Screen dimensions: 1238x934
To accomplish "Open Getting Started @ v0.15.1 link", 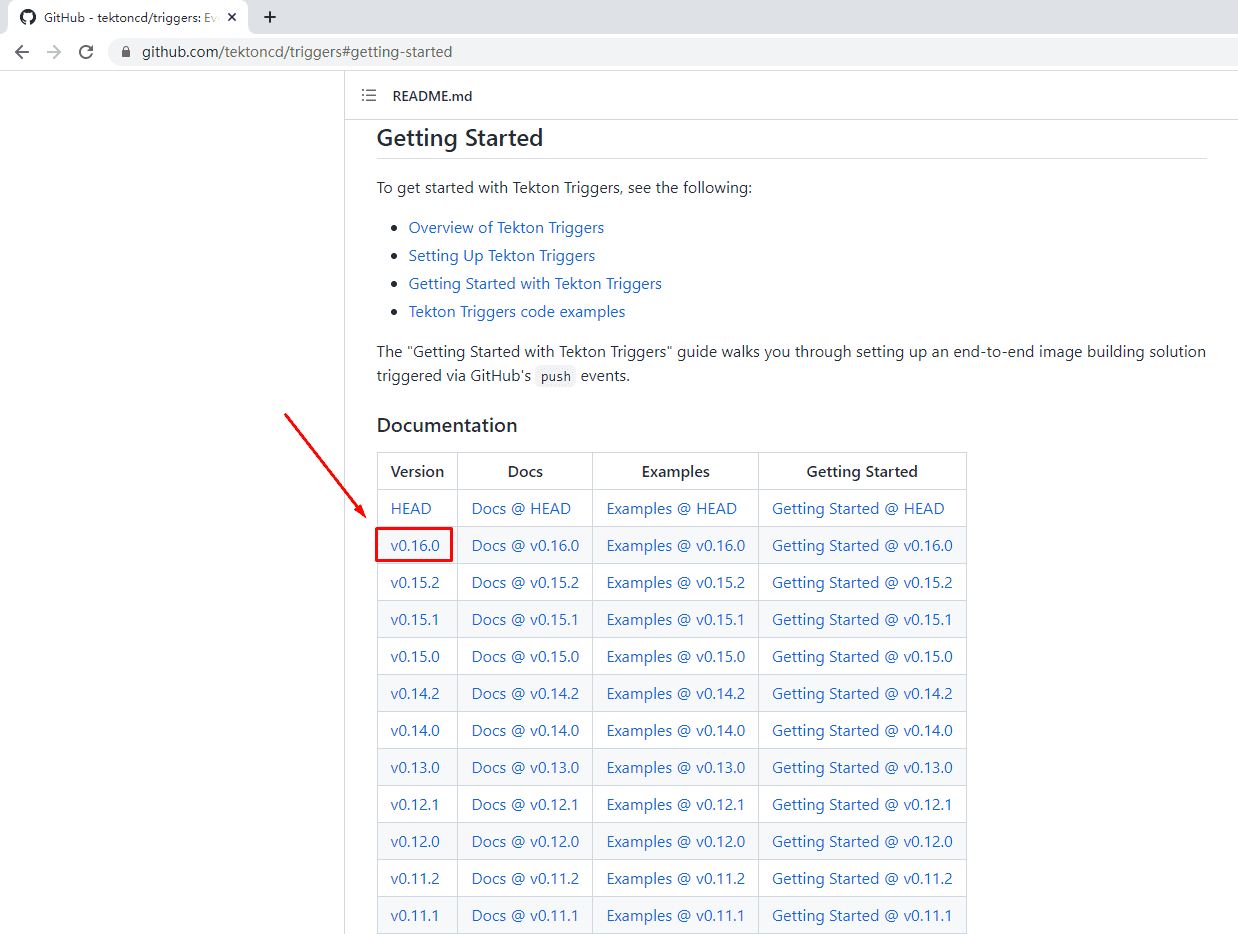I will click(x=862, y=620).
